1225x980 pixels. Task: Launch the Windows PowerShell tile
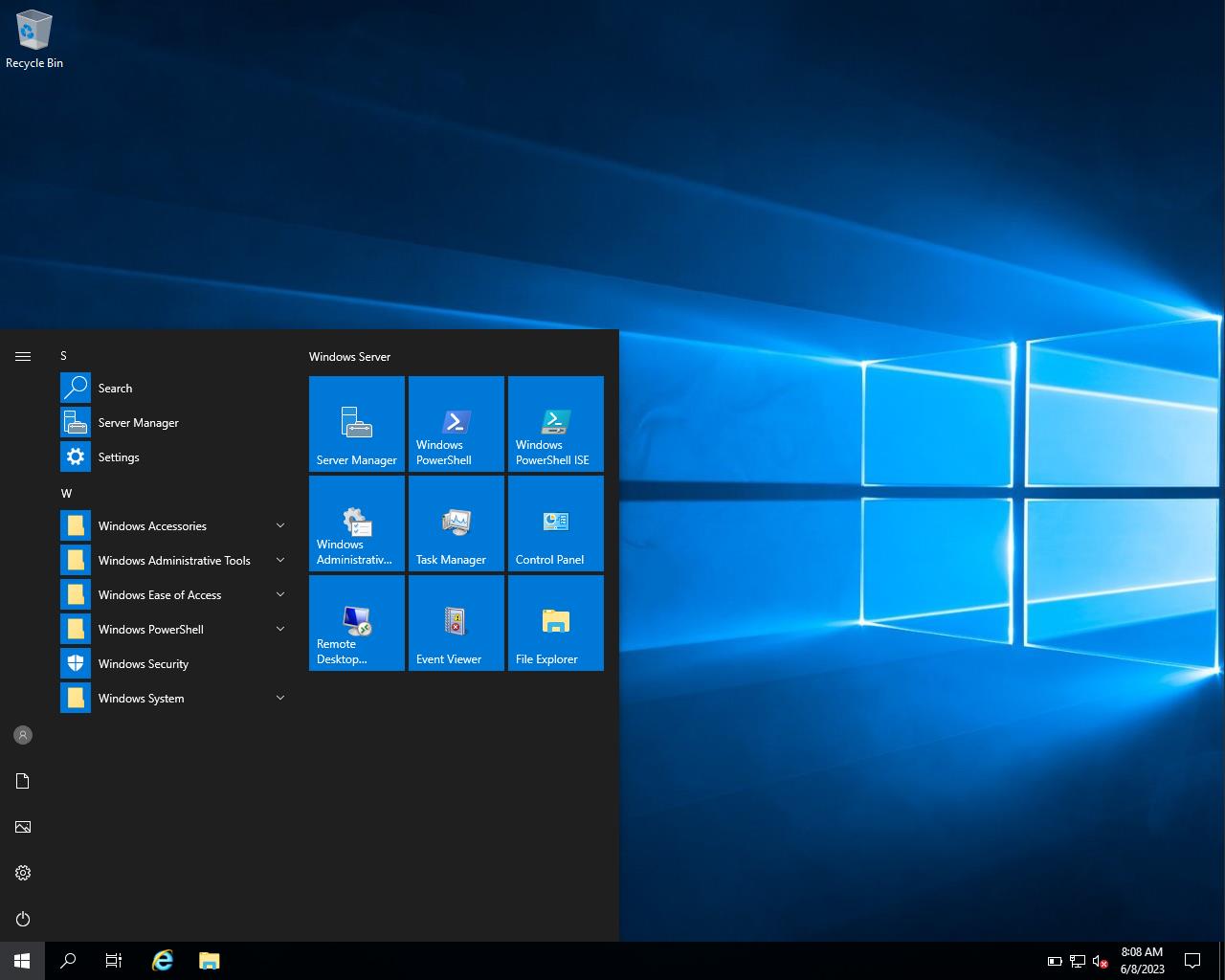[456, 424]
